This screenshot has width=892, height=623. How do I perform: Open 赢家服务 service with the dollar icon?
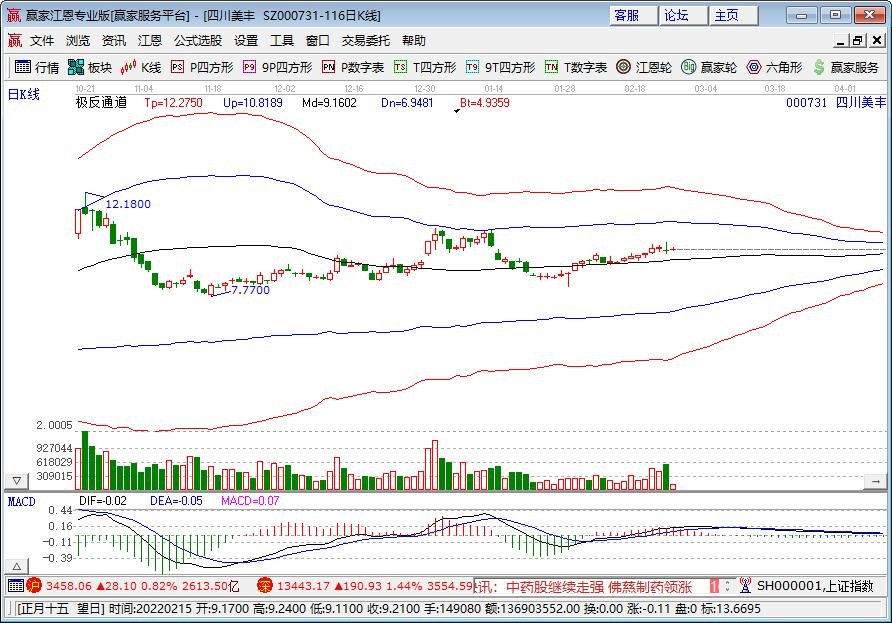[x=846, y=67]
